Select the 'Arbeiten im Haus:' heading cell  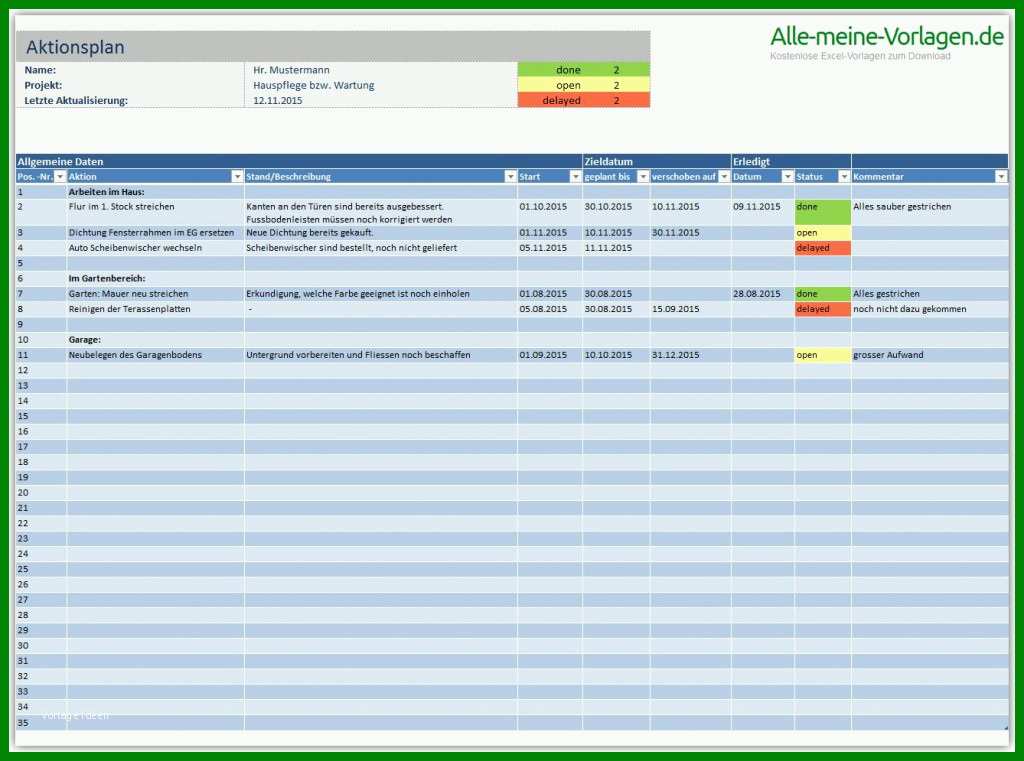pos(155,192)
